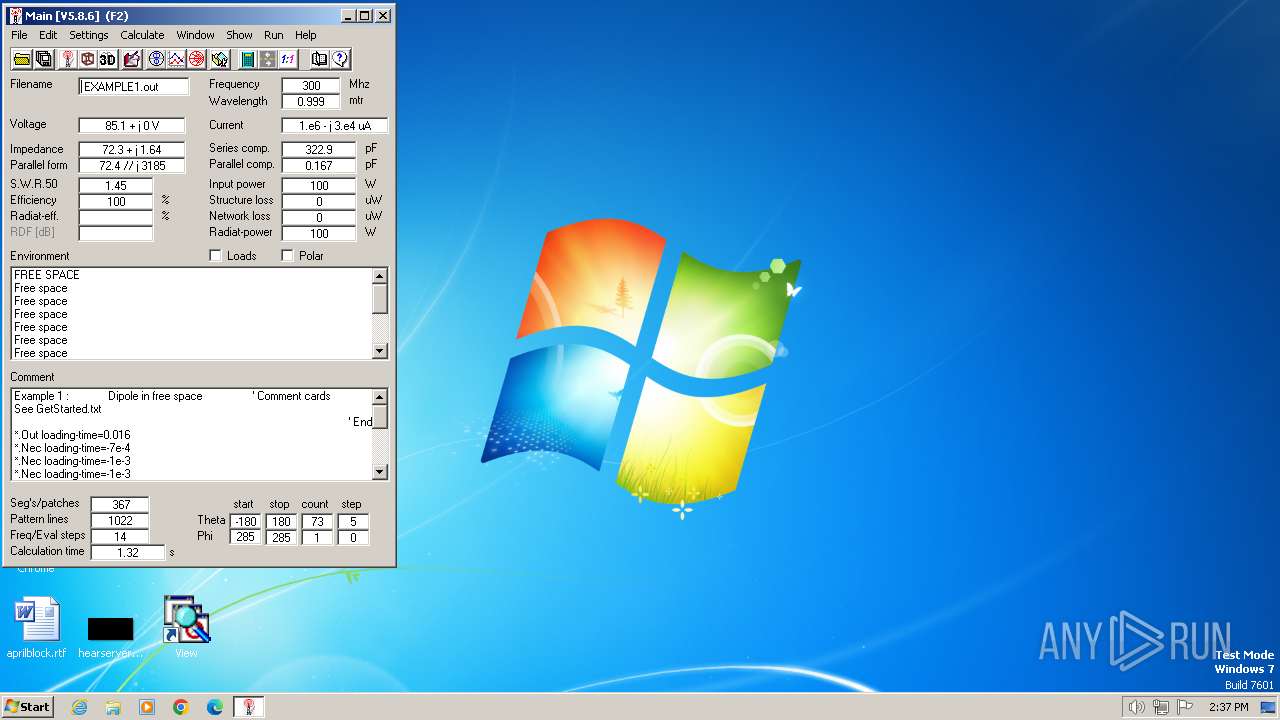Viewport: 1280px width, 720px height.
Task: Click the red Smith chart icon
Action: (x=197, y=59)
